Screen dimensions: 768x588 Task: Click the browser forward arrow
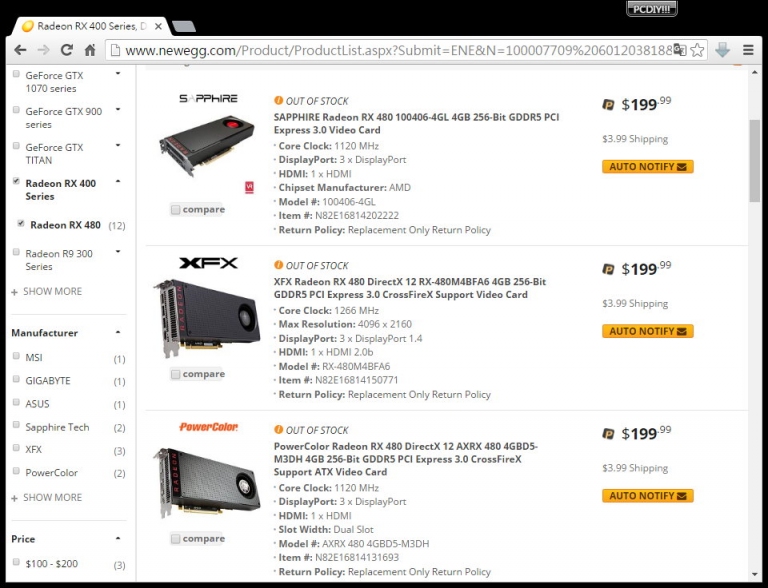[44, 50]
